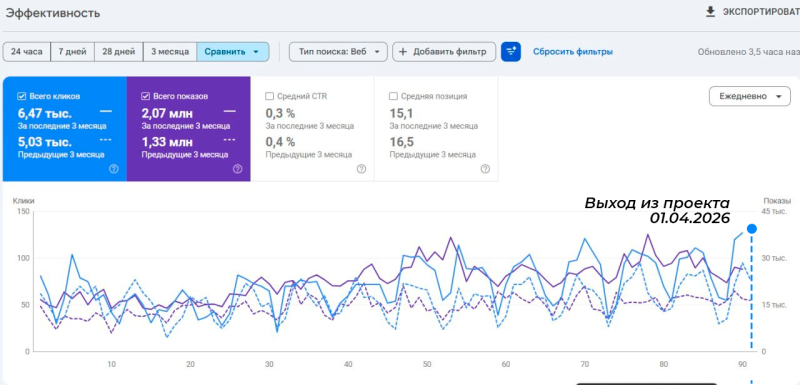Click the 0,4 % previous CTR value
The image size is (800, 385).
point(281,142)
